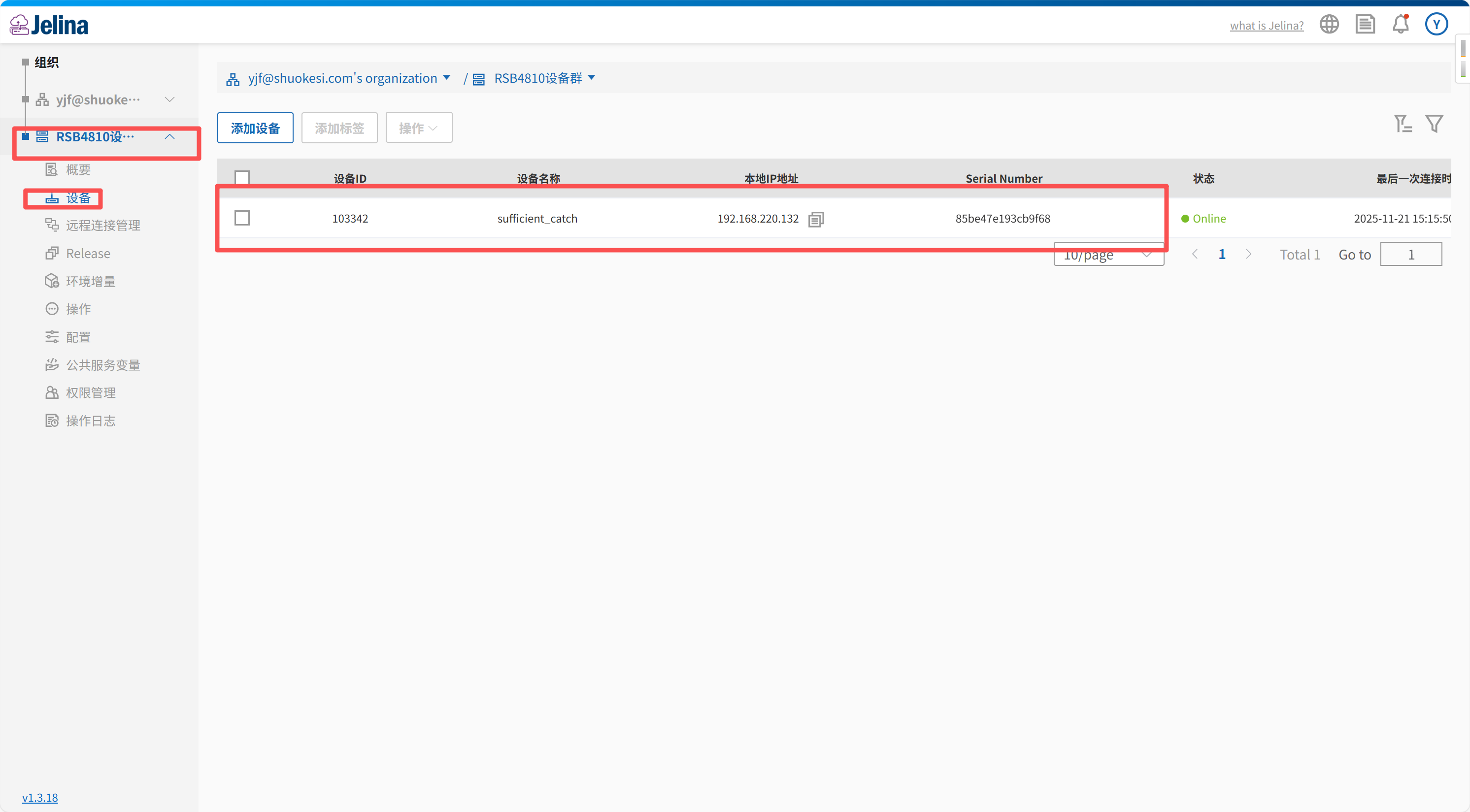Open the documentation page icon
The image size is (1470, 812).
click(x=1365, y=25)
